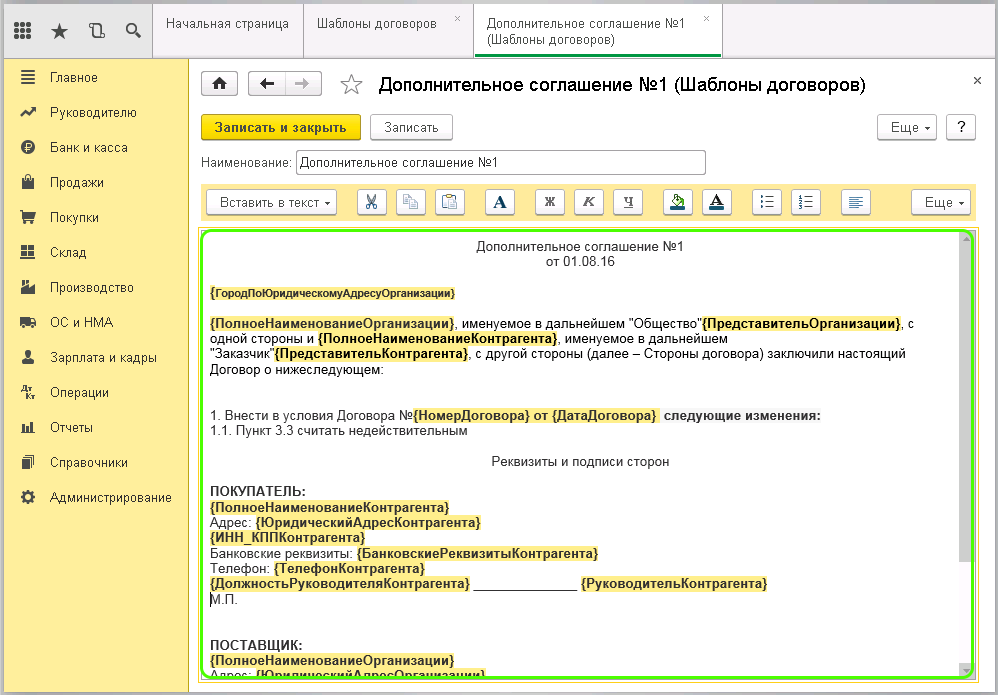This screenshot has height=695, width=998.
Task: Click the {РуководительКонтрагента} placeholder
Action: click(x=674, y=584)
